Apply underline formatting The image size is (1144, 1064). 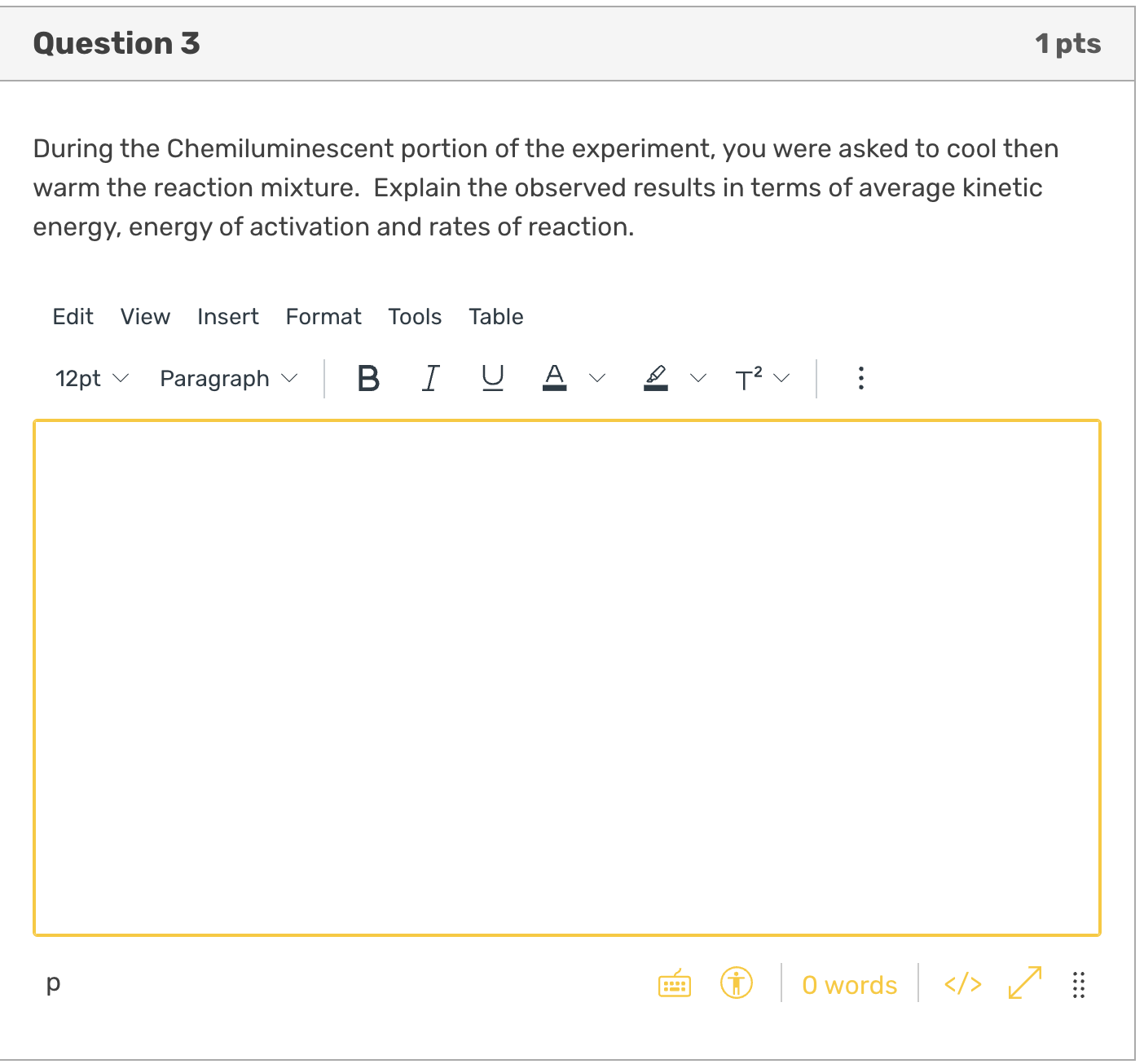[x=492, y=377]
